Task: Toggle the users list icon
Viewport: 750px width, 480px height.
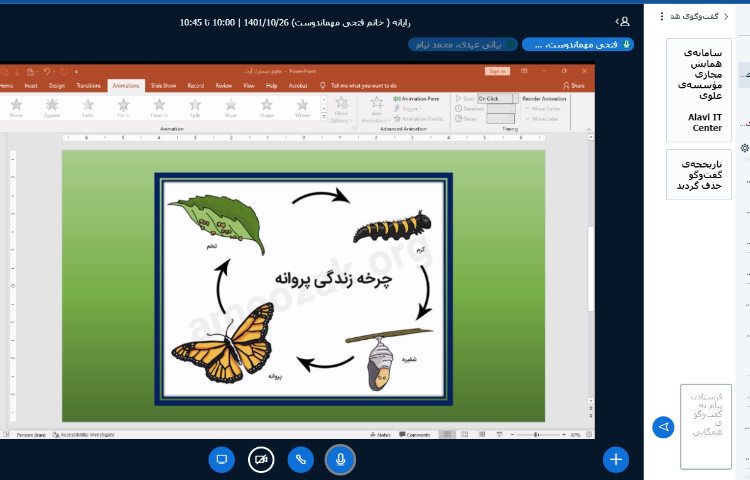Action: [624, 20]
